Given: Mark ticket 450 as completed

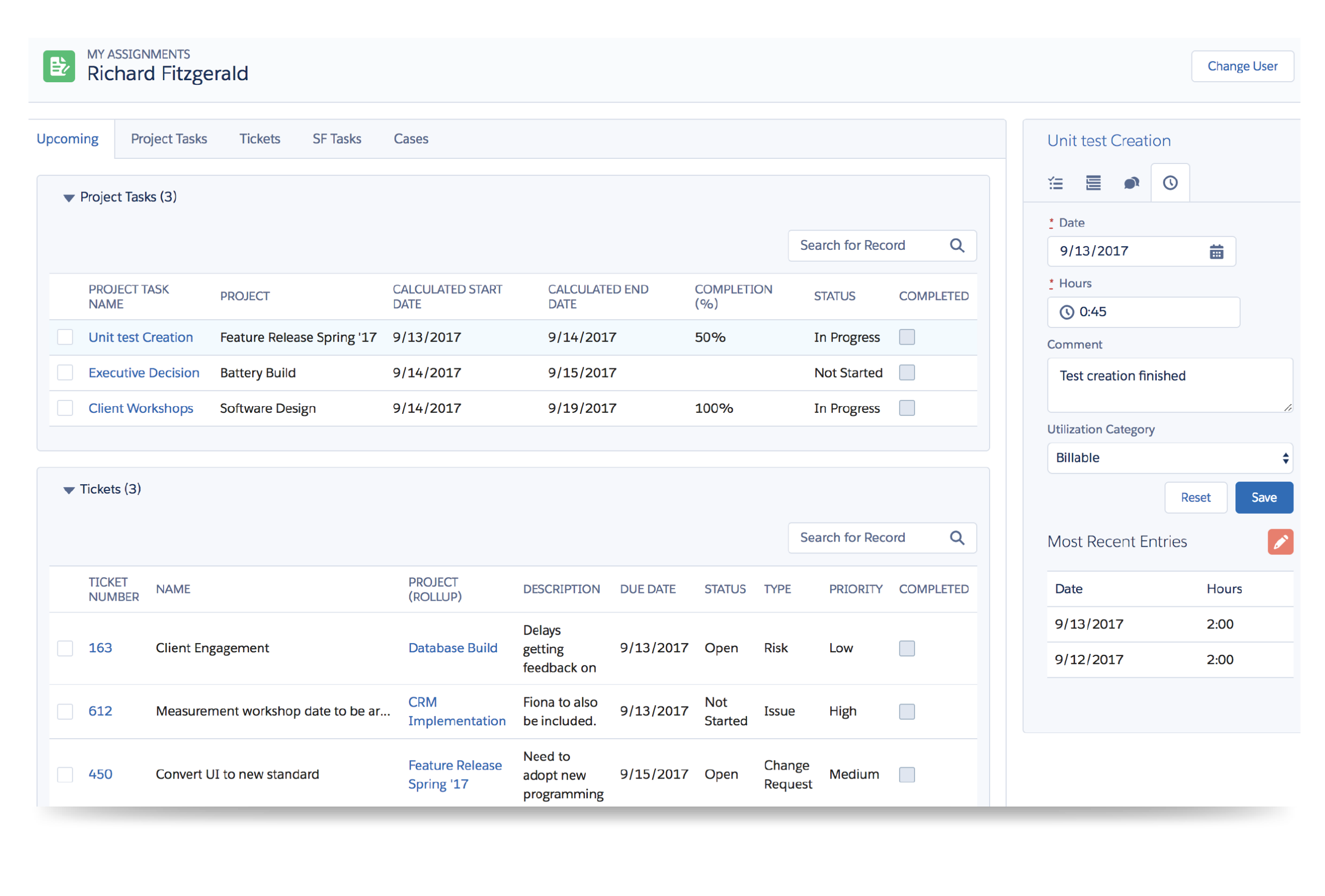Looking at the screenshot, I should coord(906,775).
